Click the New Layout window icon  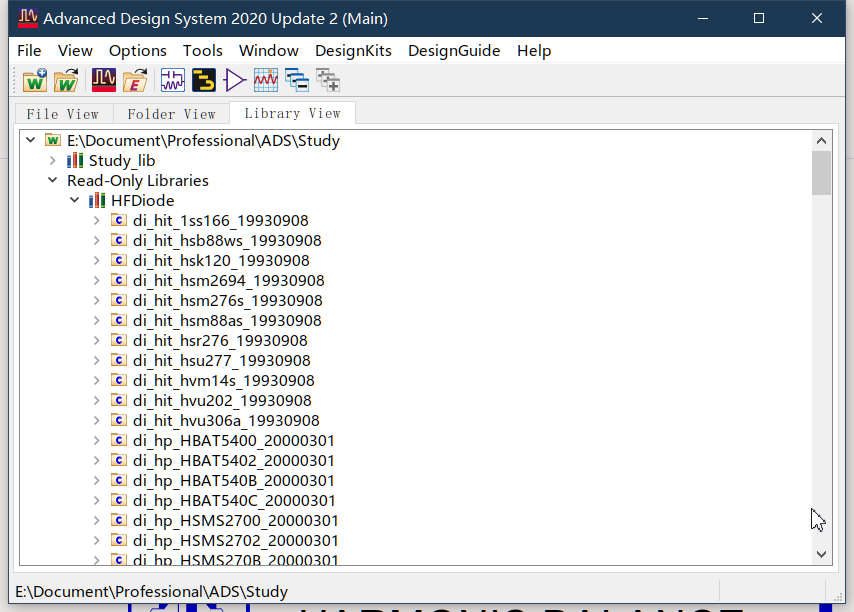tap(204, 81)
